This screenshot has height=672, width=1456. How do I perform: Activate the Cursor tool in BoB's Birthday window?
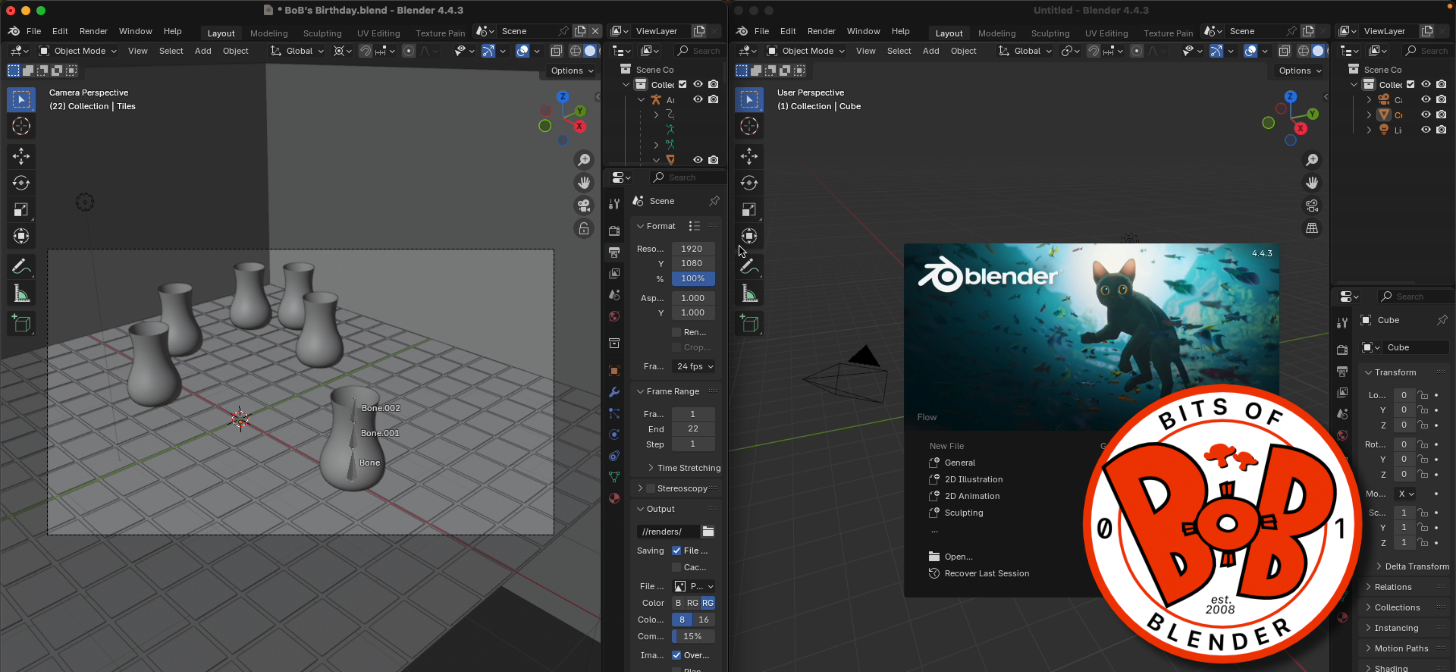coord(21,126)
